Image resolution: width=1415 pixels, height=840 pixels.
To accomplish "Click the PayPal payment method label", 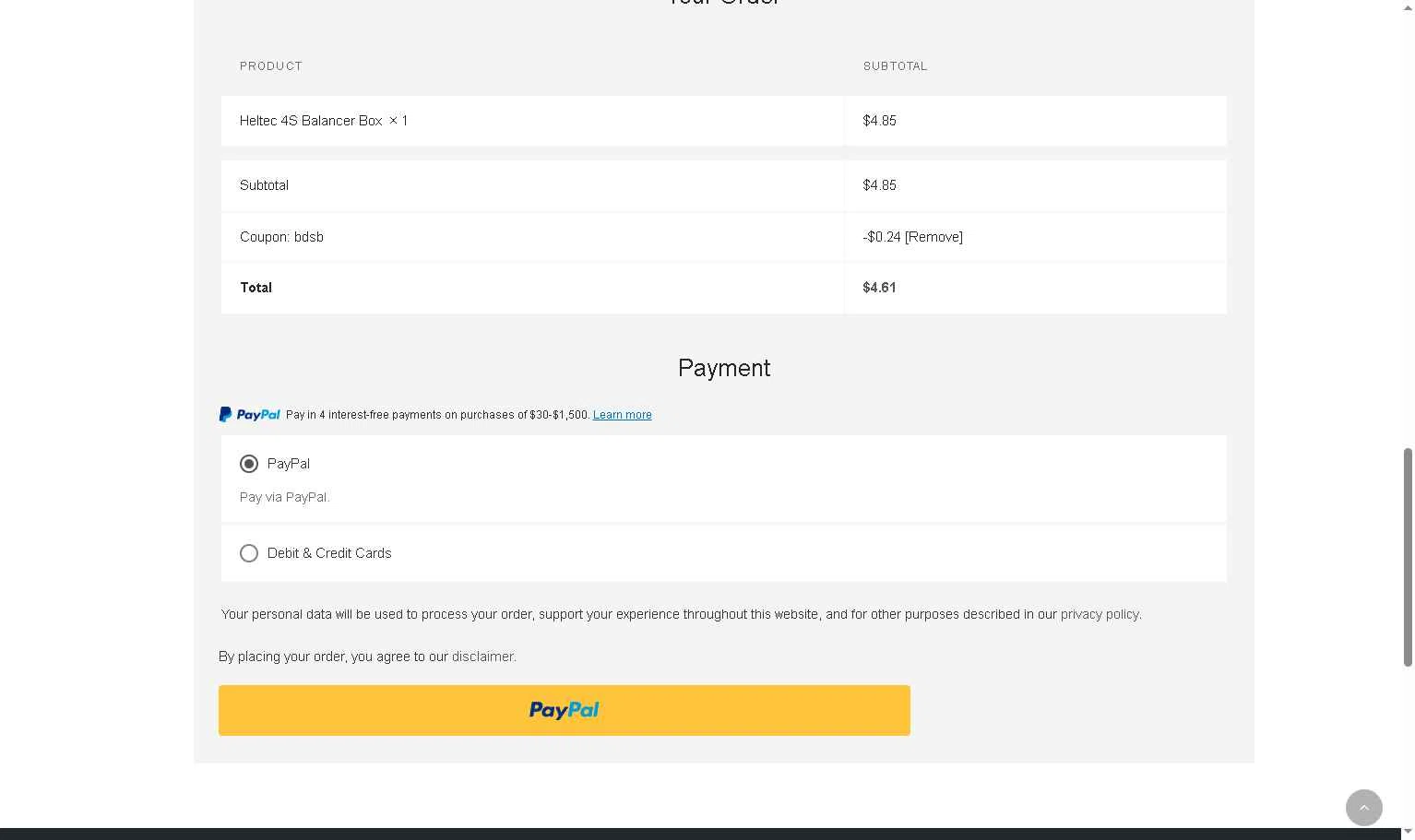I will tap(289, 464).
